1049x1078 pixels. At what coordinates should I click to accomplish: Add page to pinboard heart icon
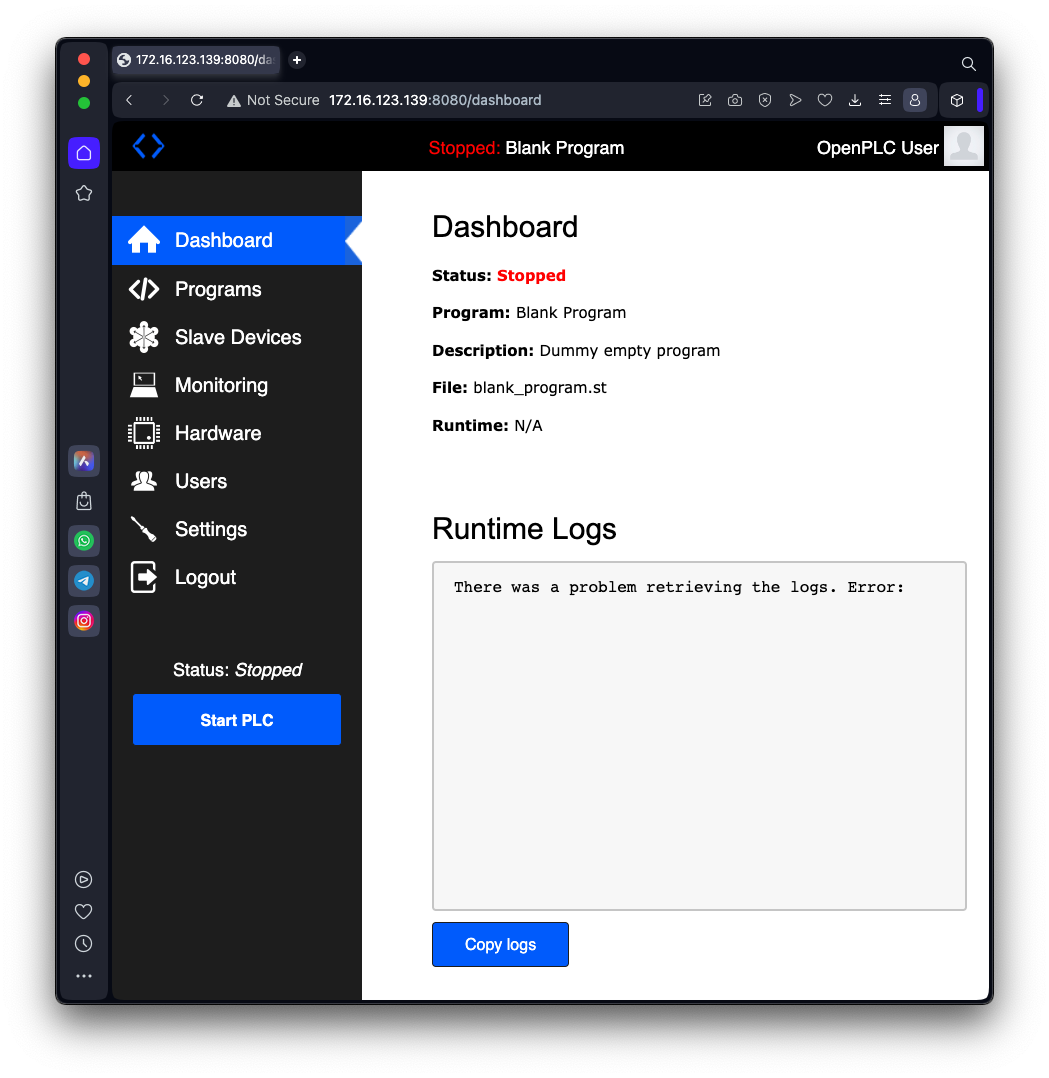pyautogui.click(x=825, y=100)
